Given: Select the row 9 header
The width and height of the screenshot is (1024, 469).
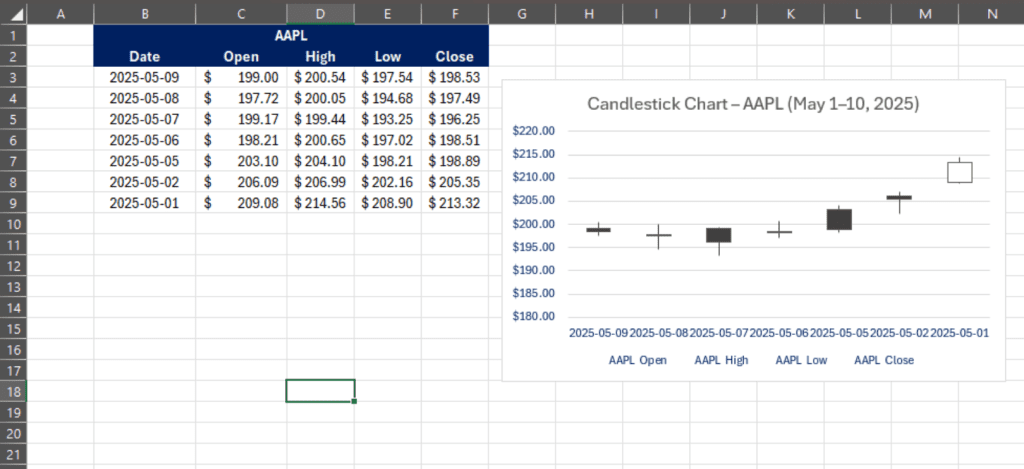Looking at the screenshot, I should [x=11, y=202].
